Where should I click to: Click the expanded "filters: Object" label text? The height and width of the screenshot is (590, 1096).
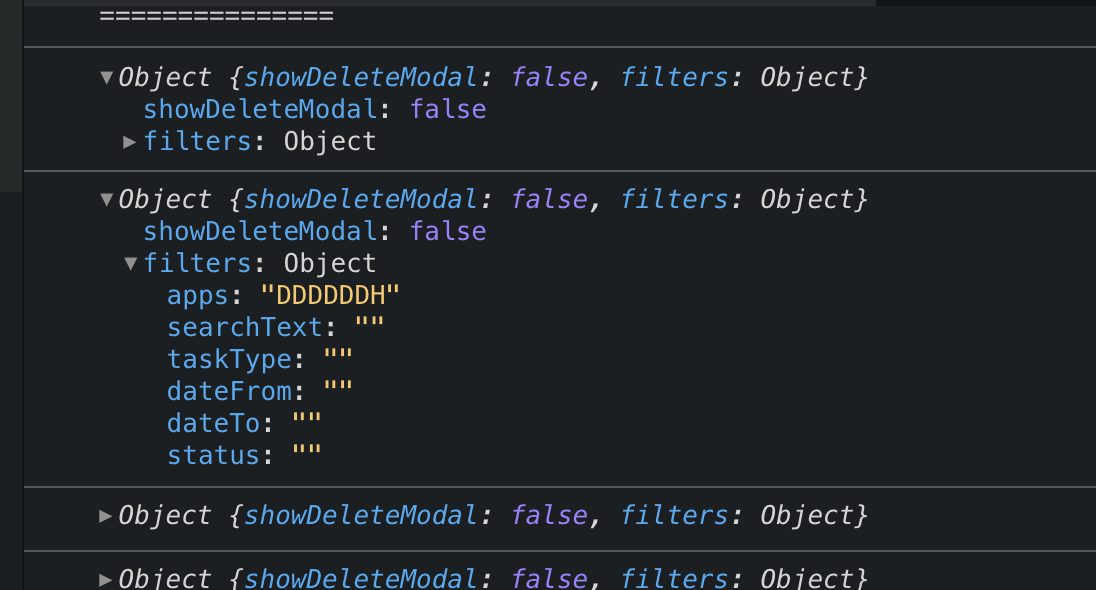[260, 264]
